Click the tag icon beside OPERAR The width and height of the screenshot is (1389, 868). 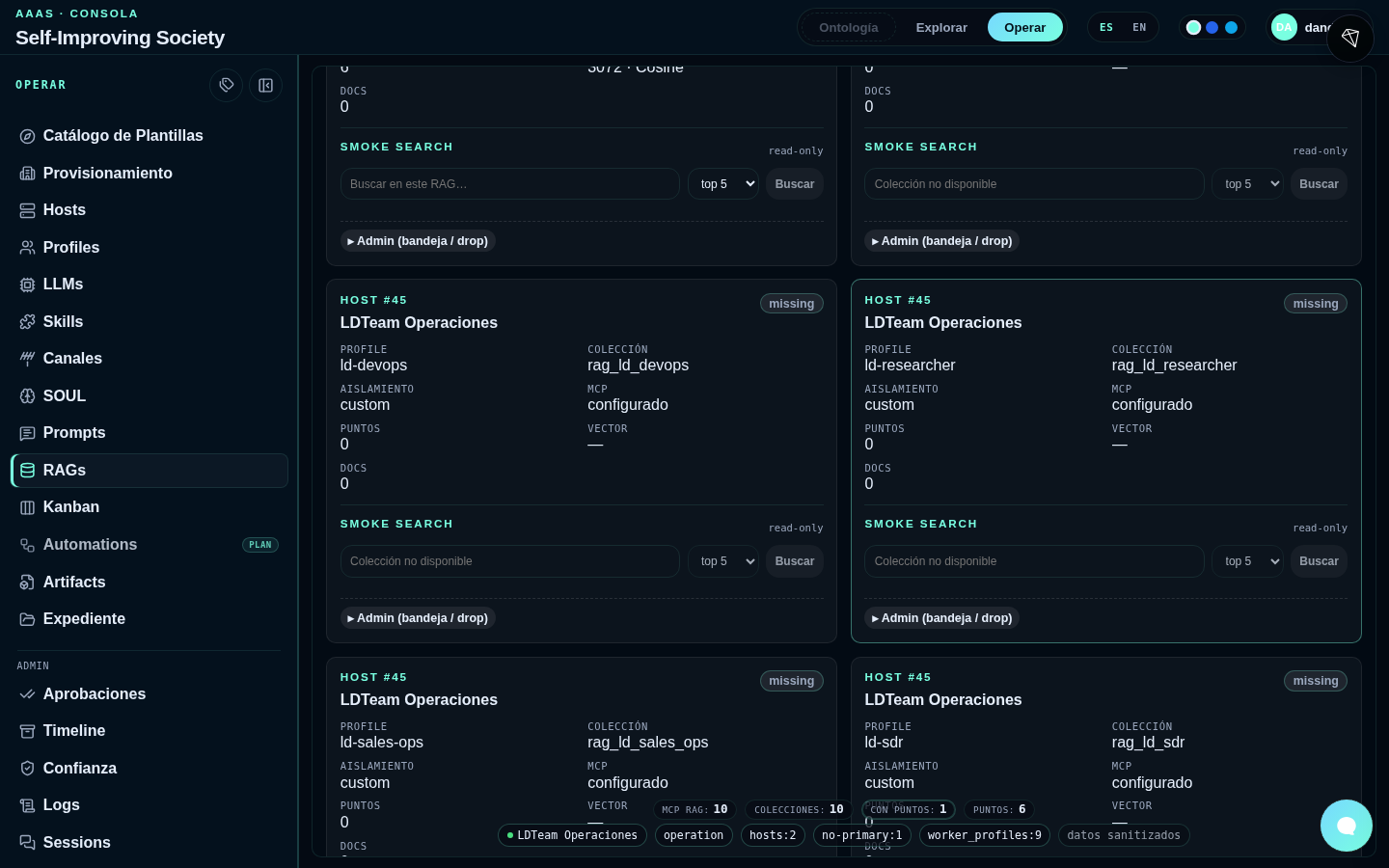(227, 85)
